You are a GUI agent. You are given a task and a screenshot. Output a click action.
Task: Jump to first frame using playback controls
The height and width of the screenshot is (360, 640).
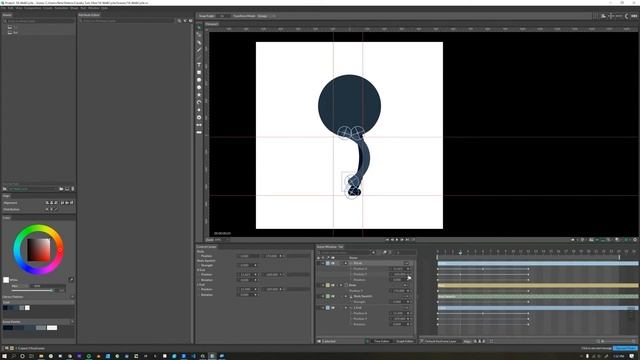tap(387, 240)
